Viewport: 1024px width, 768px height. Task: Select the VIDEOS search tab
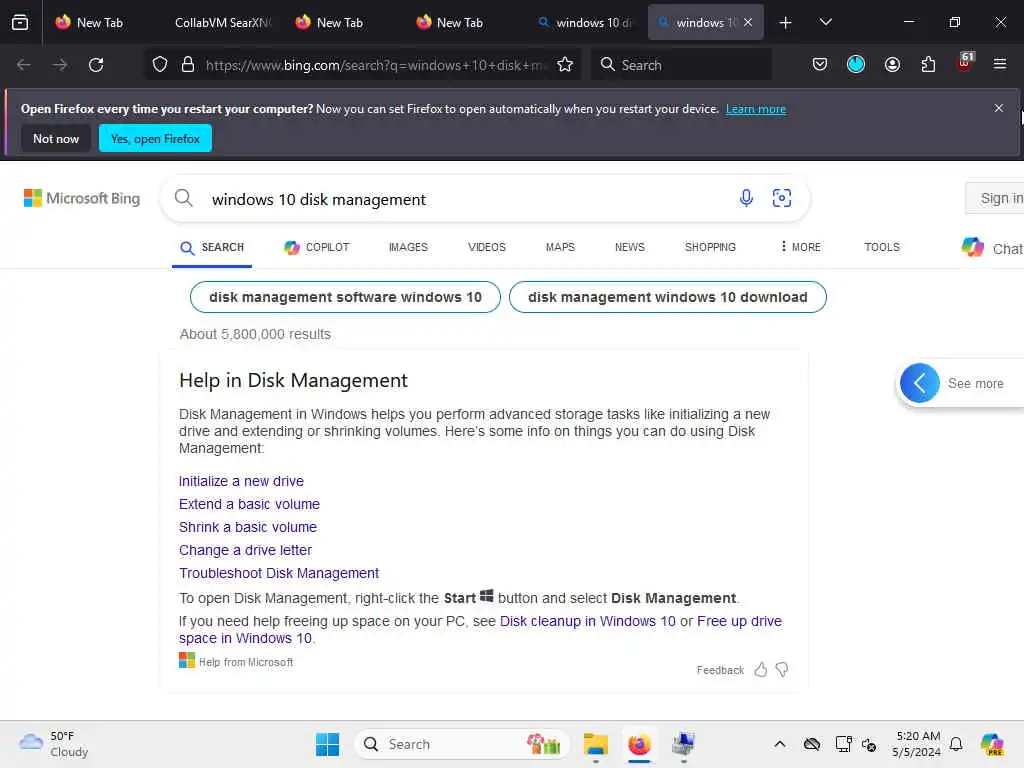[x=487, y=247]
